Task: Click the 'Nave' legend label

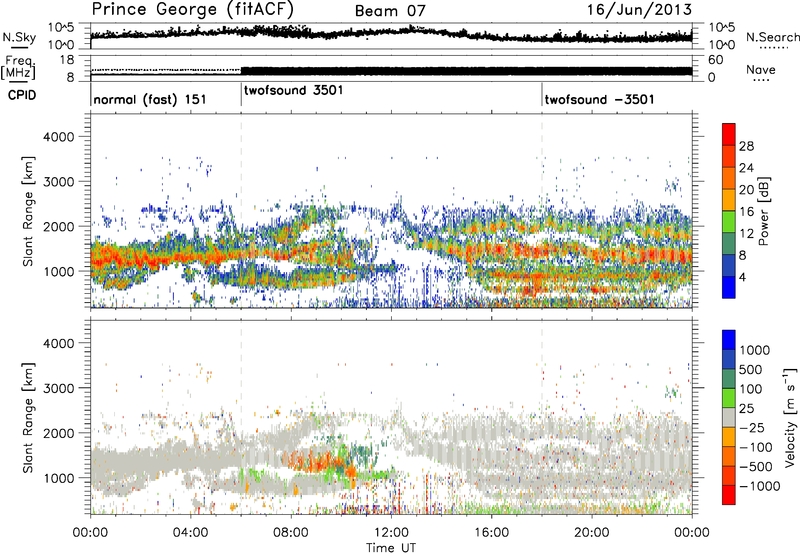Action: pyautogui.click(x=761, y=70)
